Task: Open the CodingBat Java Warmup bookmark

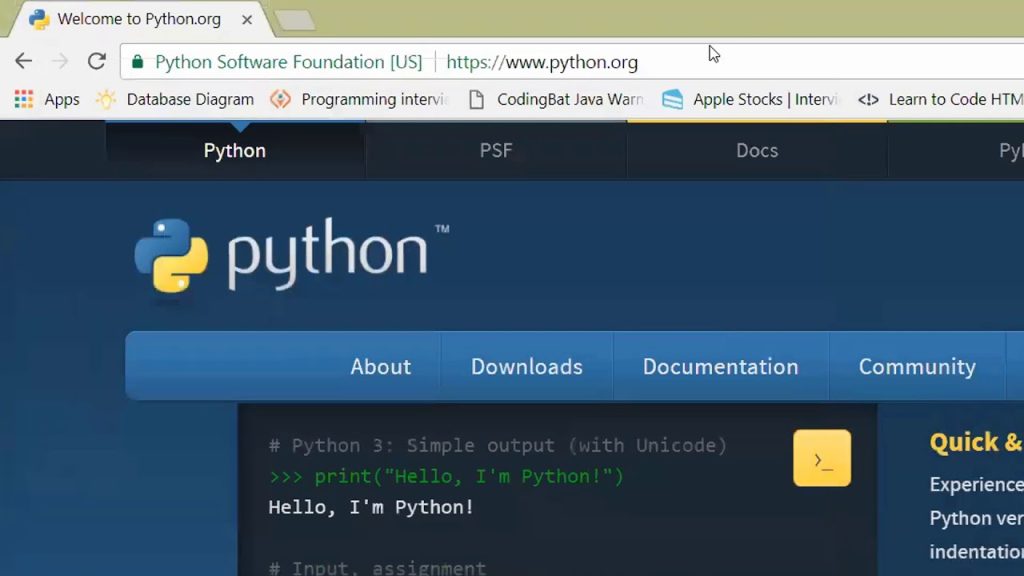Action: click(556, 99)
